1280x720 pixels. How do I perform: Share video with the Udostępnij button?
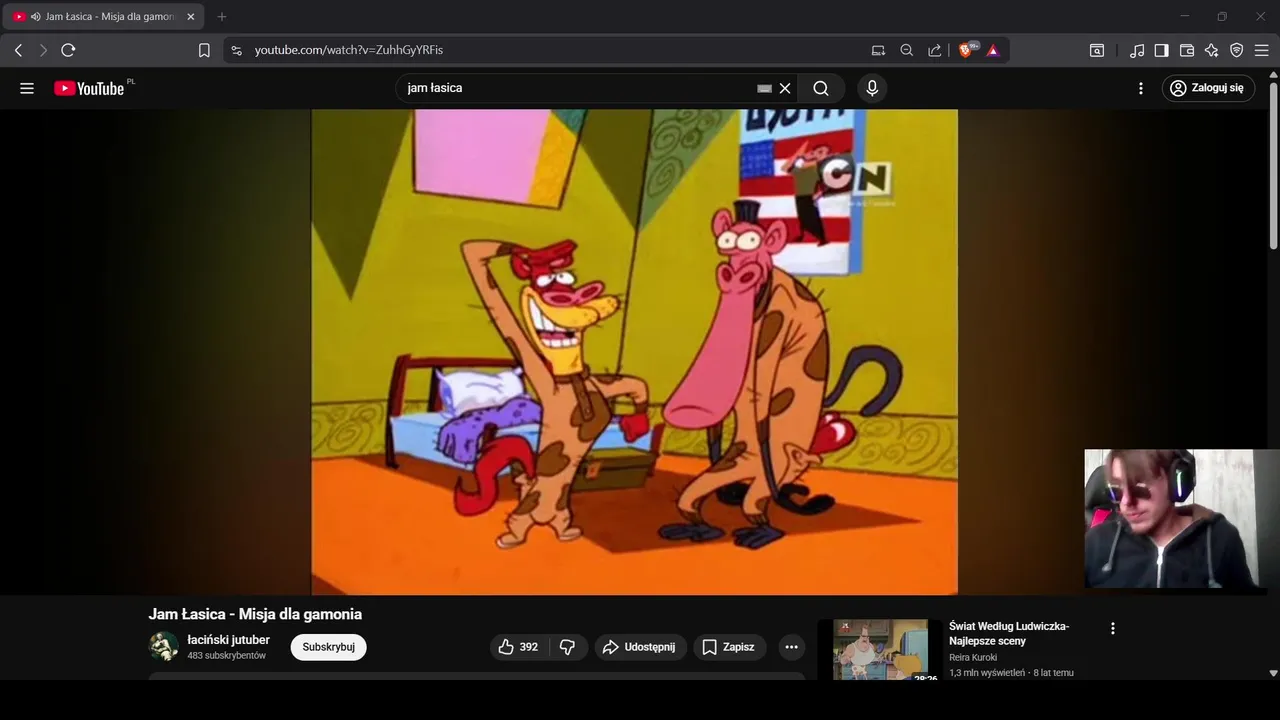640,647
